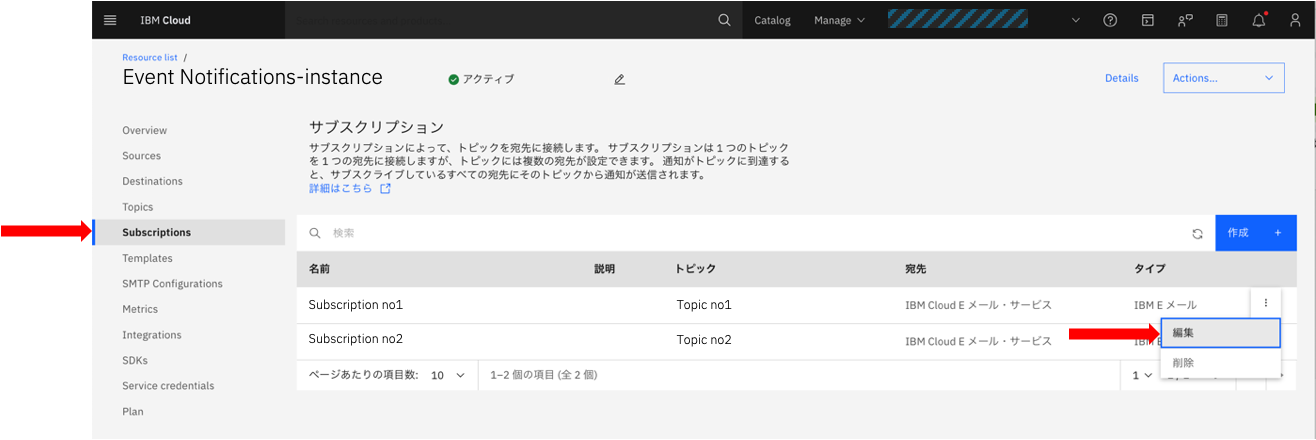Select the Subscription no2 row name
1316x440 pixels.
(355, 340)
